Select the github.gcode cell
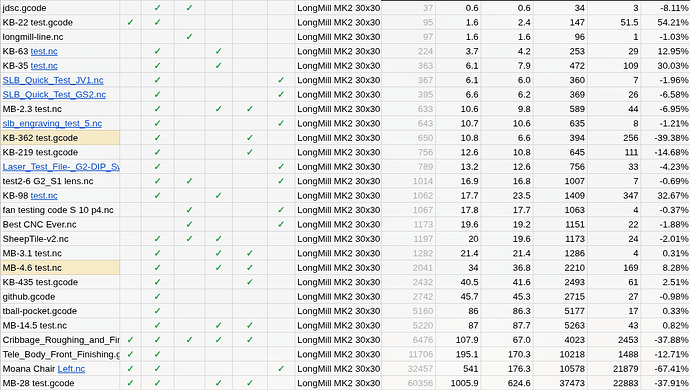The width and height of the screenshot is (690, 390). pos(60,297)
